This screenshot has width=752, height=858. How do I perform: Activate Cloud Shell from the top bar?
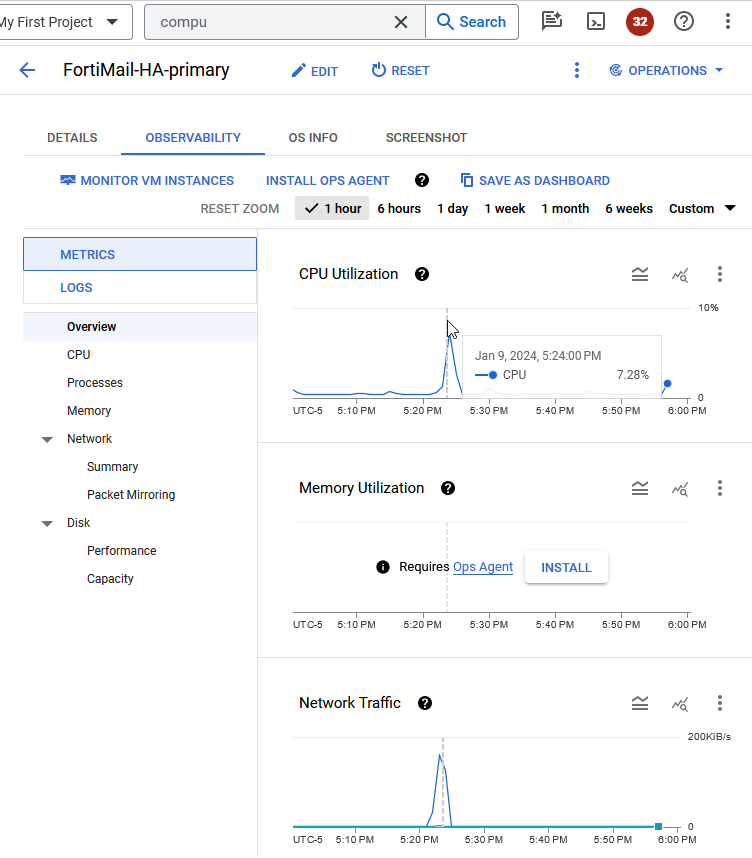(595, 21)
